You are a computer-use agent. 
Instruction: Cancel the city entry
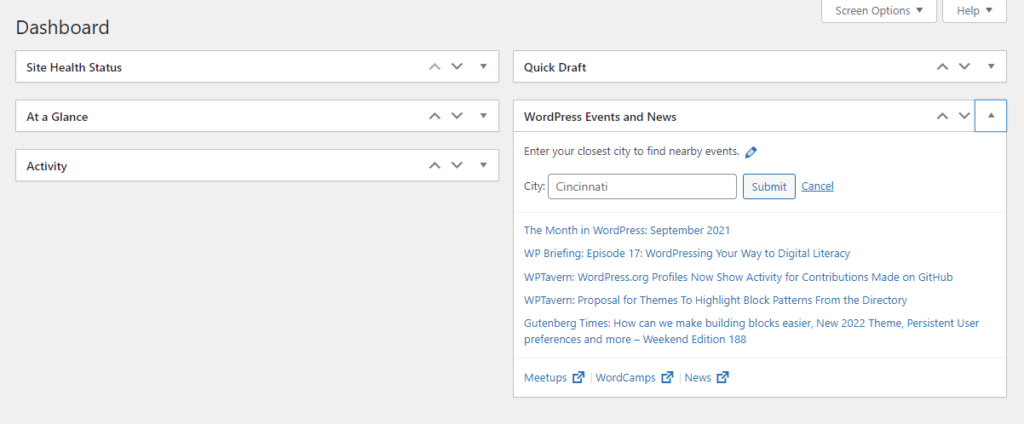[x=817, y=186]
